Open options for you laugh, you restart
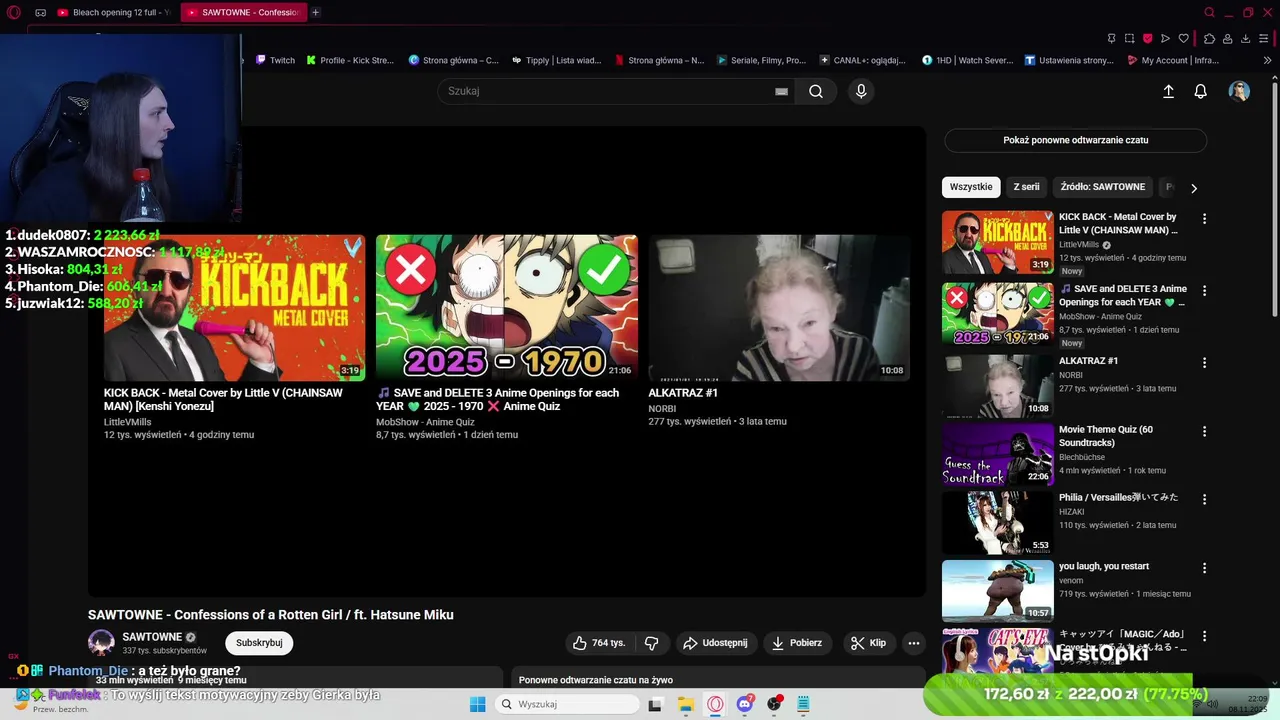This screenshot has width=1280, height=720. 1204,568
